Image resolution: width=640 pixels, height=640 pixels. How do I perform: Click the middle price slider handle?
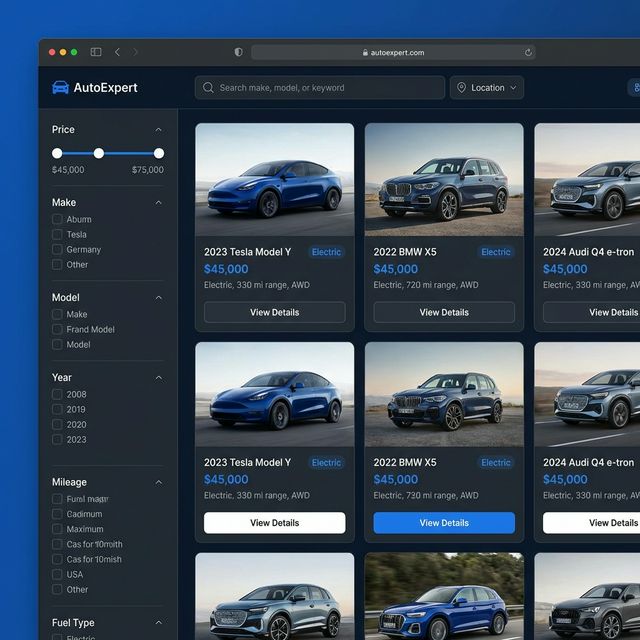[99, 153]
